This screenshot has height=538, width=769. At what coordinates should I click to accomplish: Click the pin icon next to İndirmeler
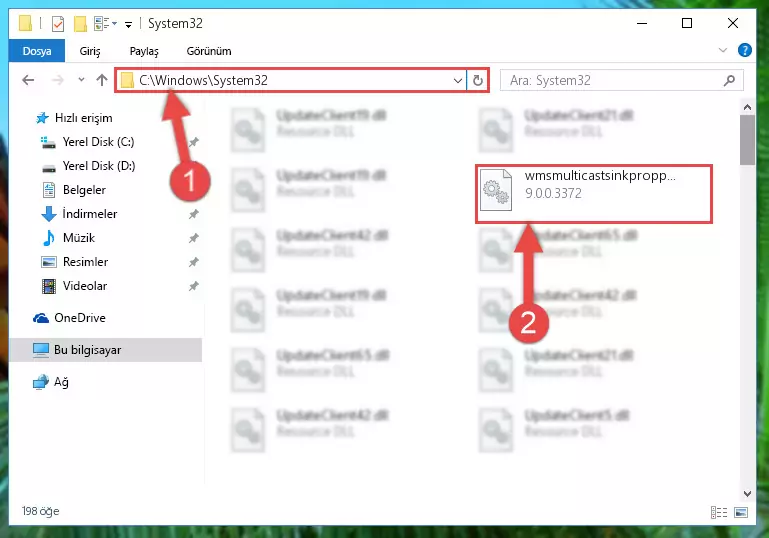[x=194, y=214]
